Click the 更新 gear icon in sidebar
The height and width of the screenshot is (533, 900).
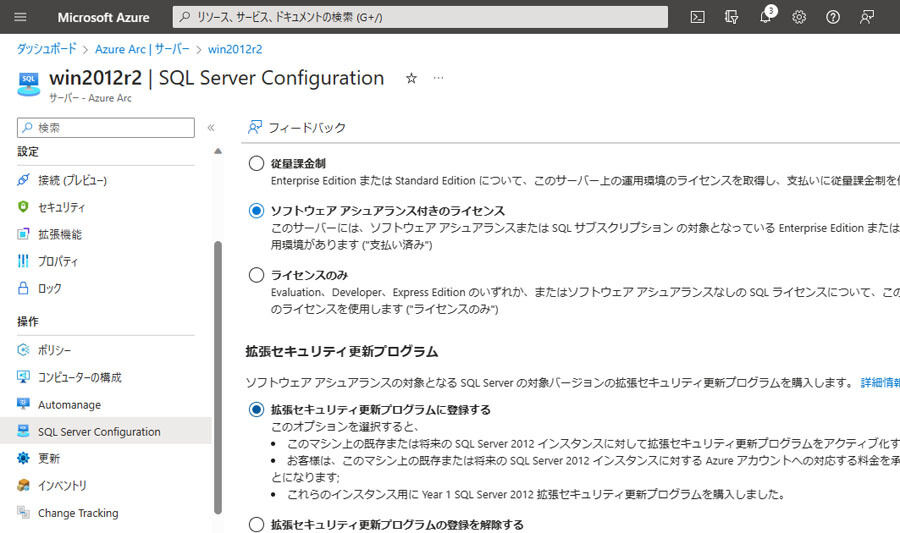click(x=23, y=458)
